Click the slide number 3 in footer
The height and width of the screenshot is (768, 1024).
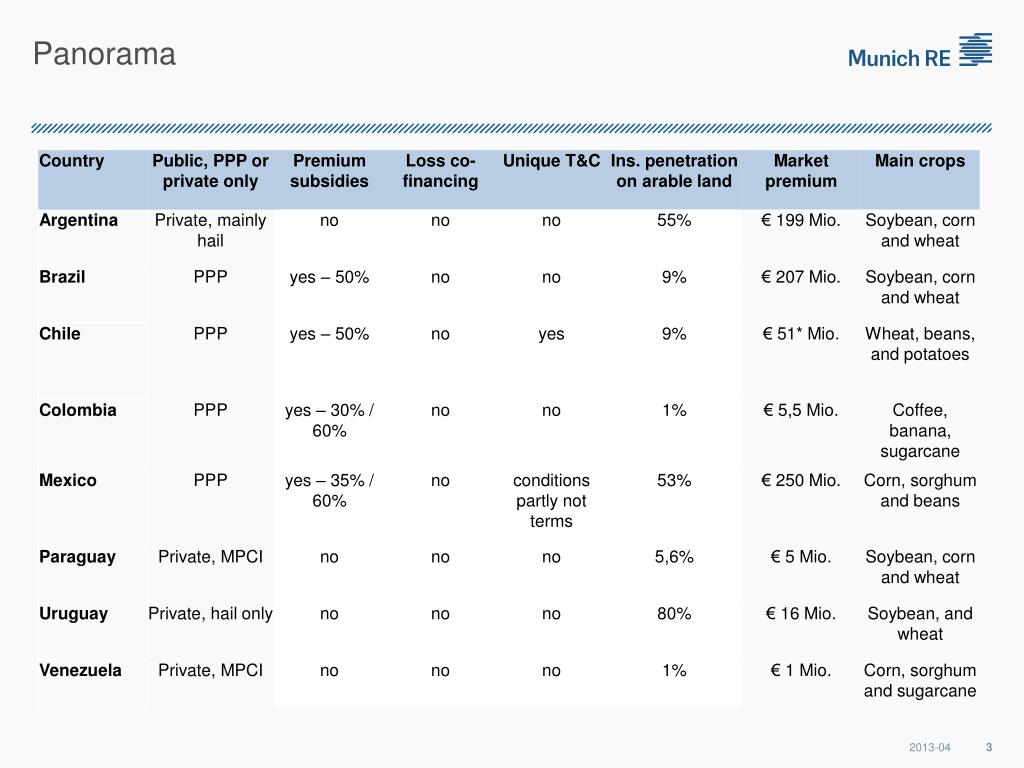[x=989, y=748]
